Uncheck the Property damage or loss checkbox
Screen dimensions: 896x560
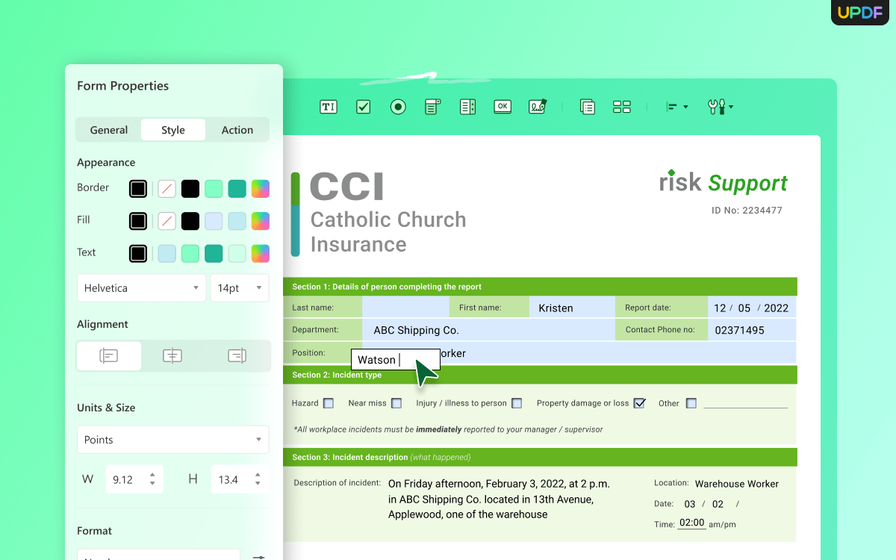coord(639,404)
